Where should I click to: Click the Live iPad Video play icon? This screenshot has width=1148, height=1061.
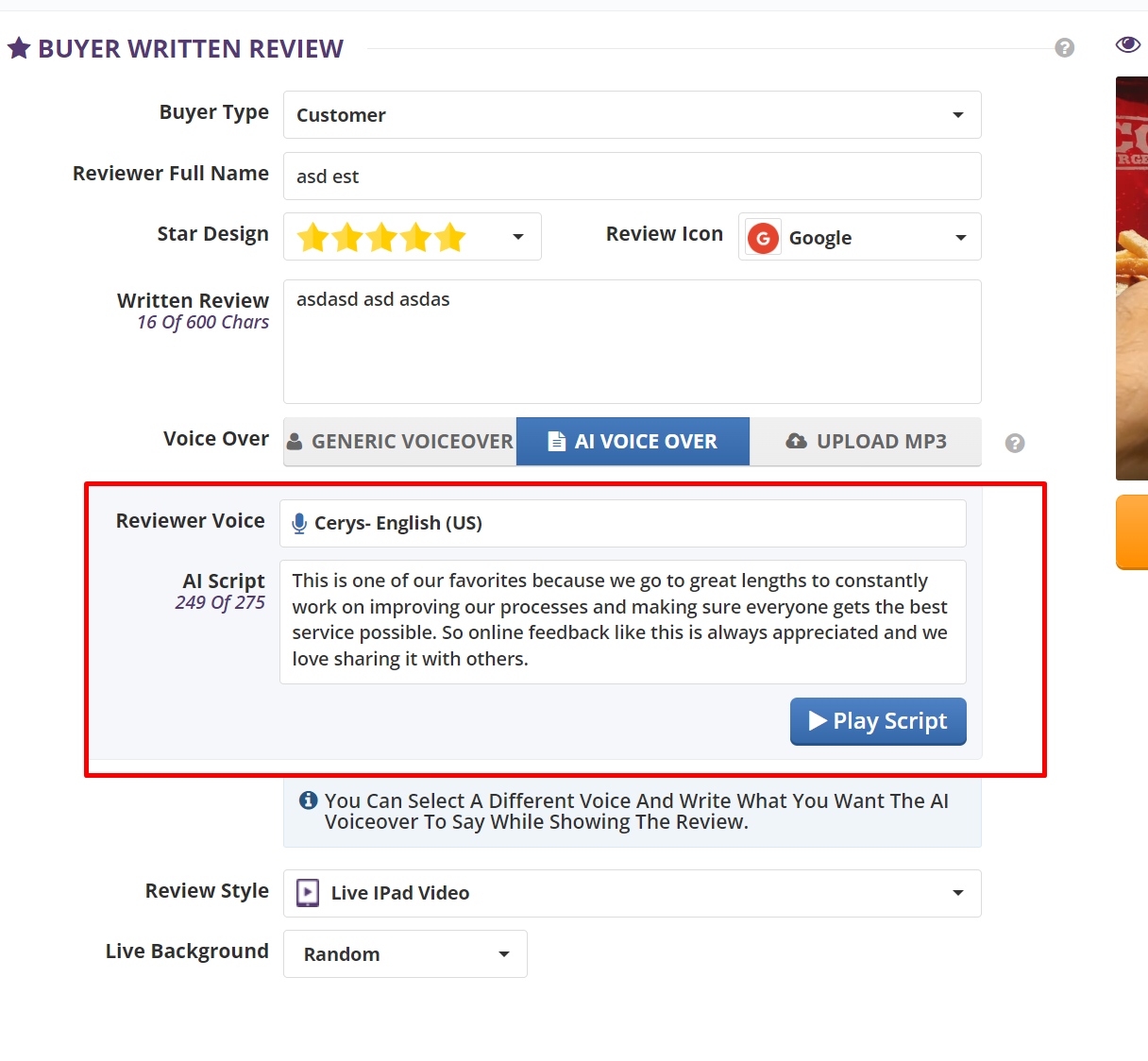tap(308, 893)
